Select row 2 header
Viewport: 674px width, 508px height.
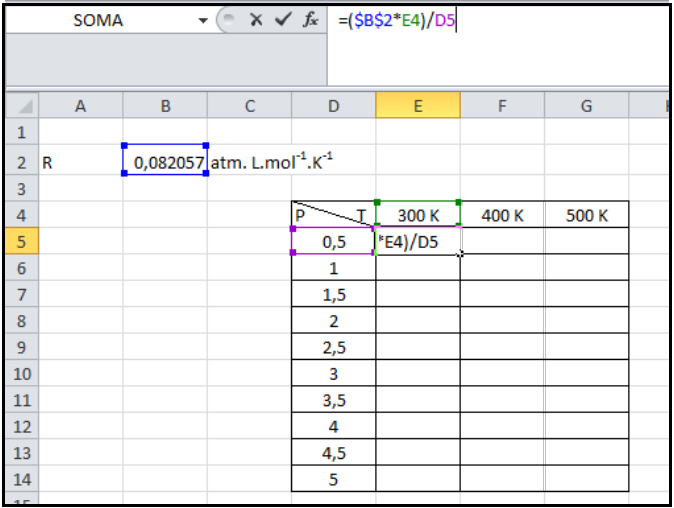[x=23, y=160]
